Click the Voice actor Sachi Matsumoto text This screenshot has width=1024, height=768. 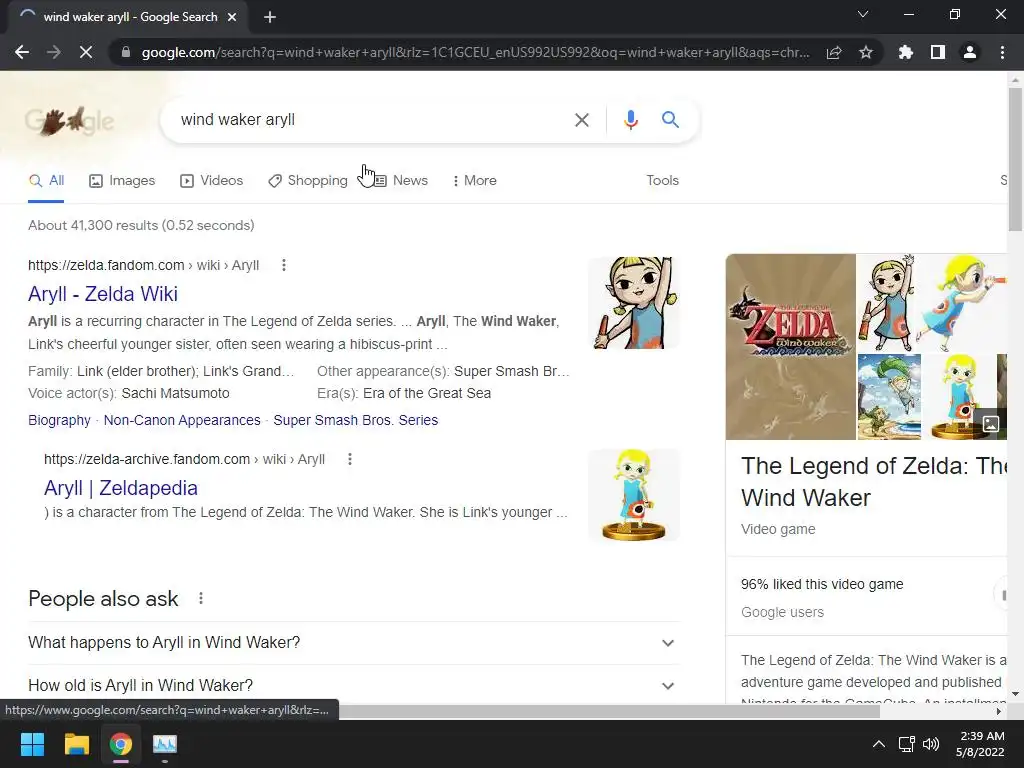pos(129,394)
